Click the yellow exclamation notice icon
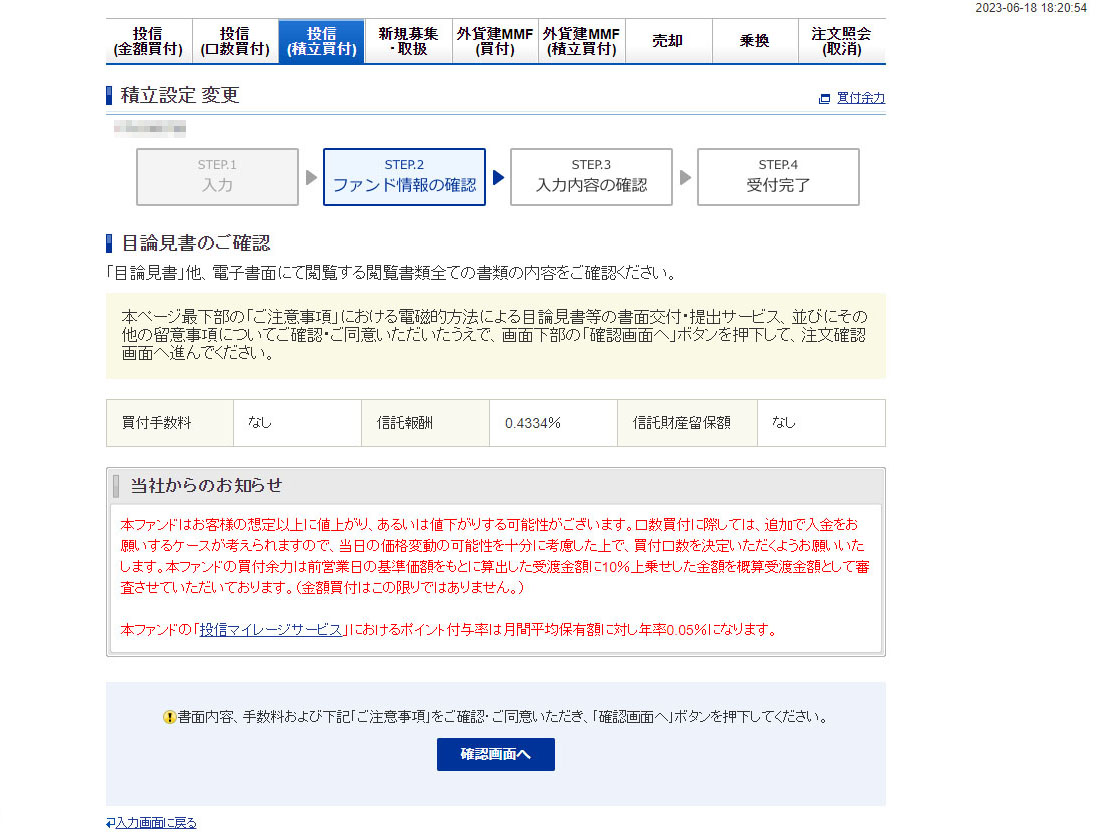This screenshot has height=839, width=1102. pyautogui.click(x=169, y=718)
